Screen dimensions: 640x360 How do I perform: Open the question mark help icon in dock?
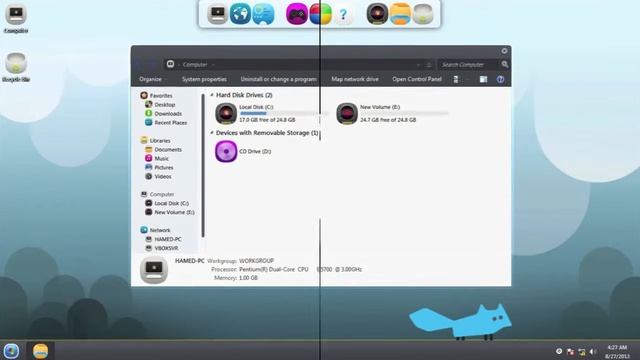coord(343,15)
